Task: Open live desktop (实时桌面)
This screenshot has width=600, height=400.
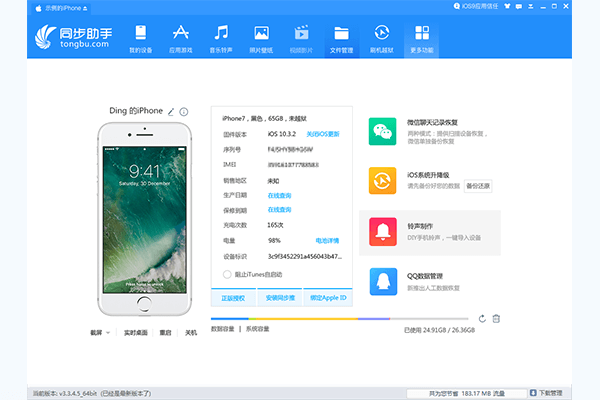Action: pyautogui.click(x=135, y=333)
